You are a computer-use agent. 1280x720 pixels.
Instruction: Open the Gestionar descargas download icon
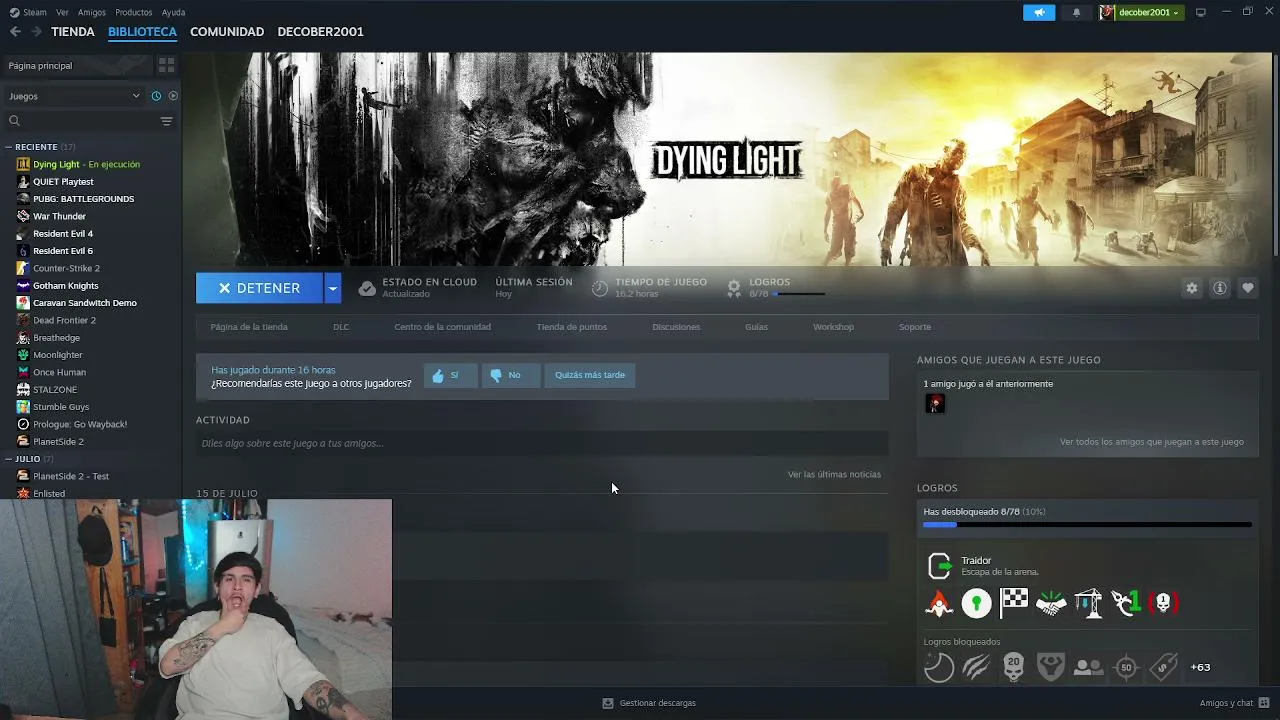pyautogui.click(x=607, y=703)
